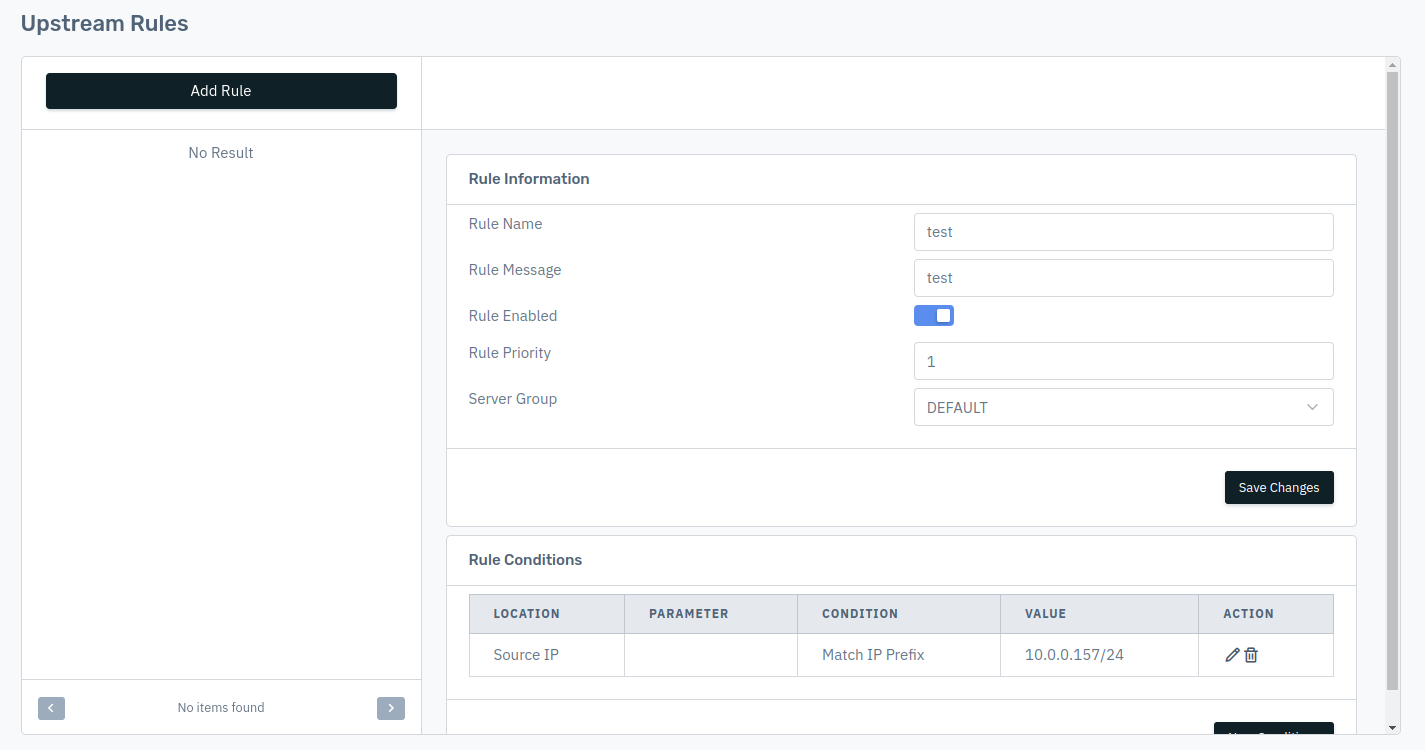Open the Server Group DEFAULT dropdown
The image size is (1425, 750).
pos(1124,407)
